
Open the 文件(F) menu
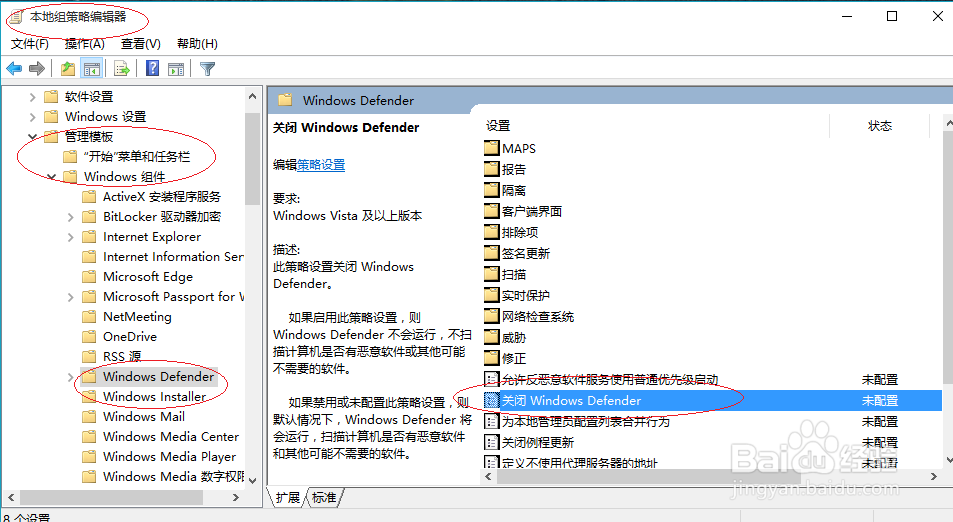pyautogui.click(x=30, y=44)
